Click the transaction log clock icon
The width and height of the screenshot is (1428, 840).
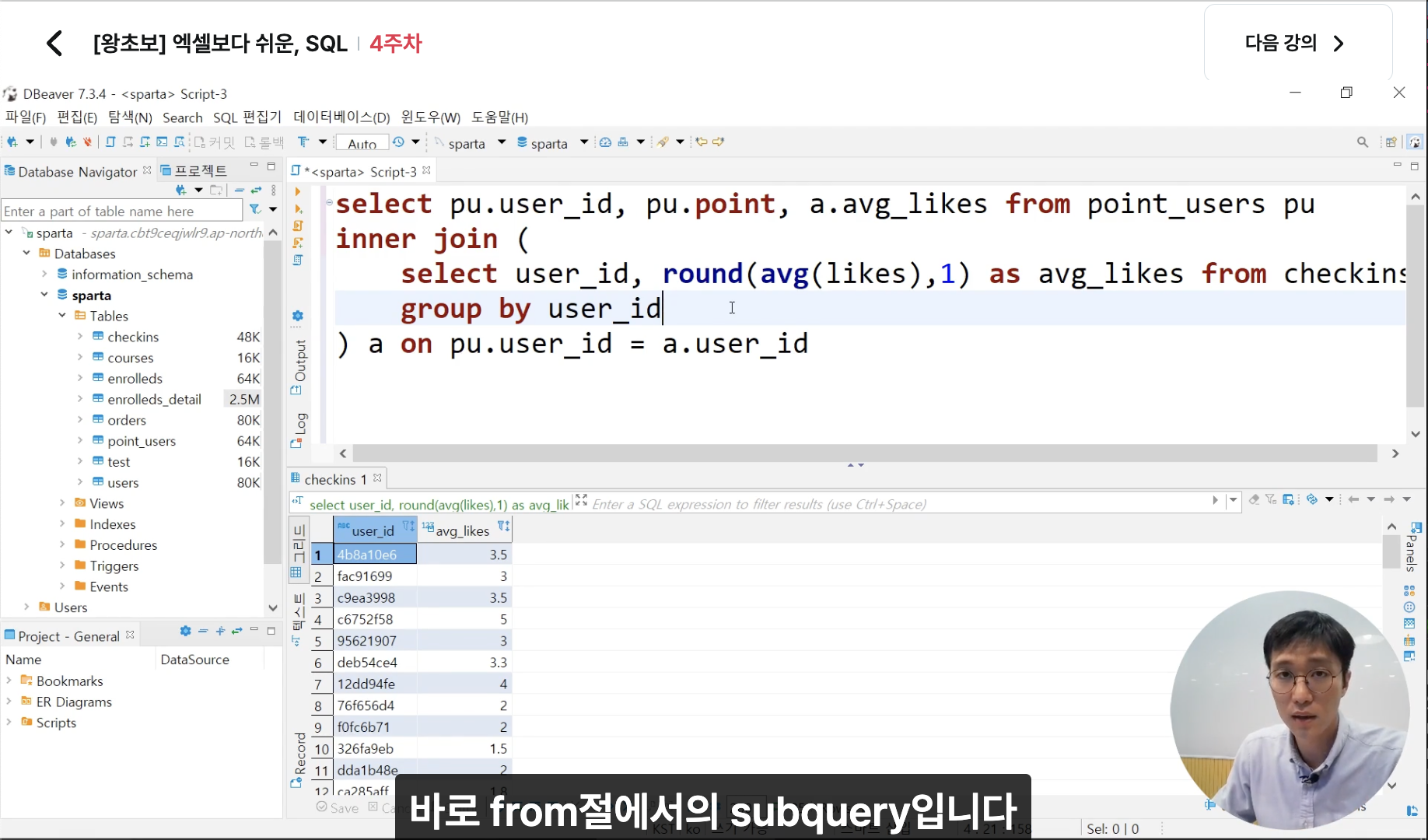pos(398,142)
